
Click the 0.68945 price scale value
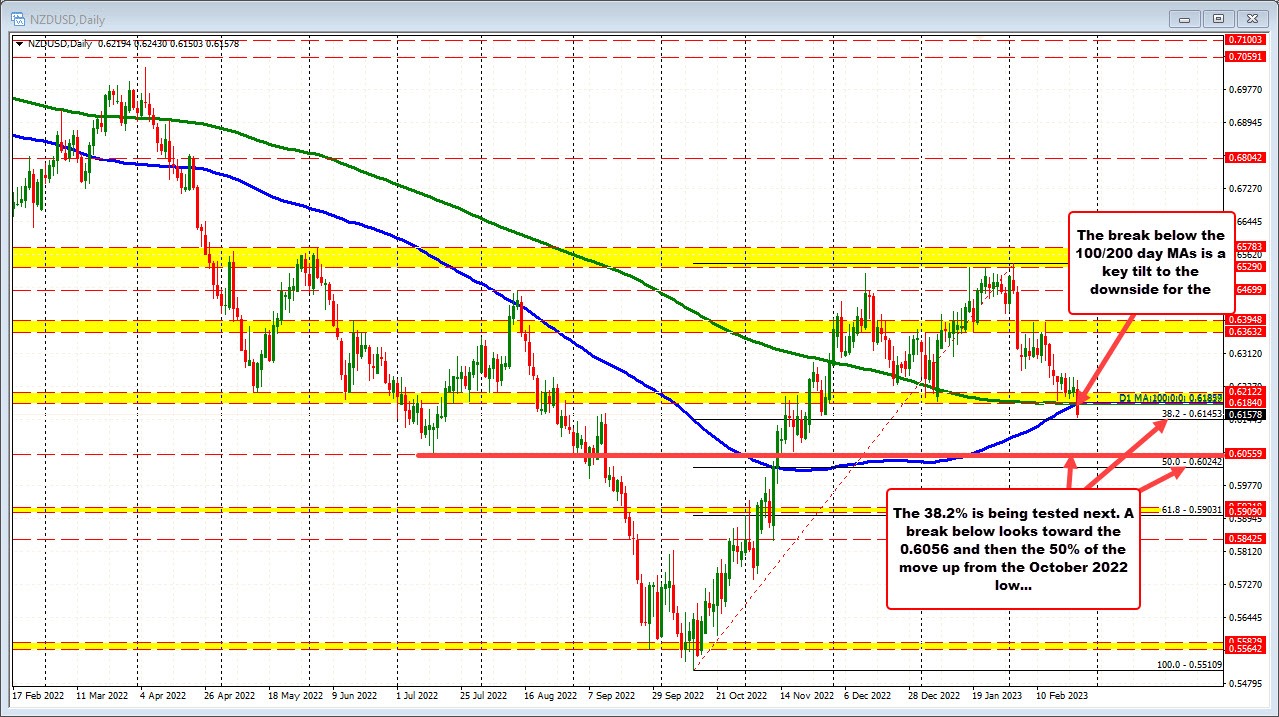[x=1246, y=123]
